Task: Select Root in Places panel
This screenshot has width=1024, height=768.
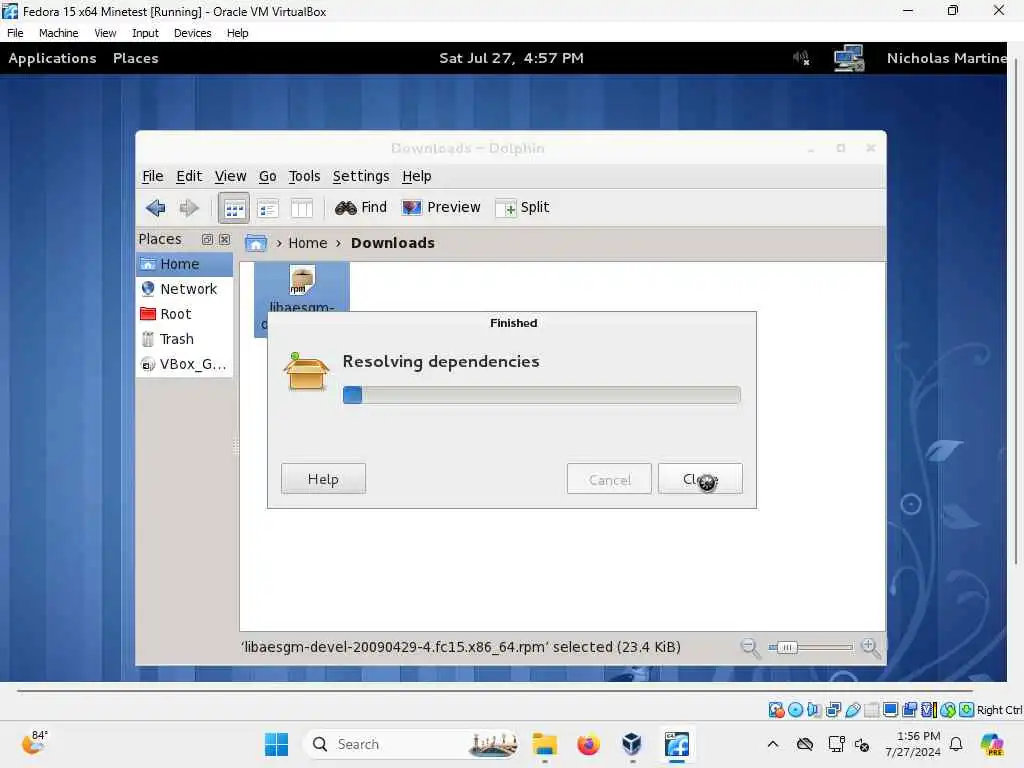Action: pyautogui.click(x=185, y=314)
